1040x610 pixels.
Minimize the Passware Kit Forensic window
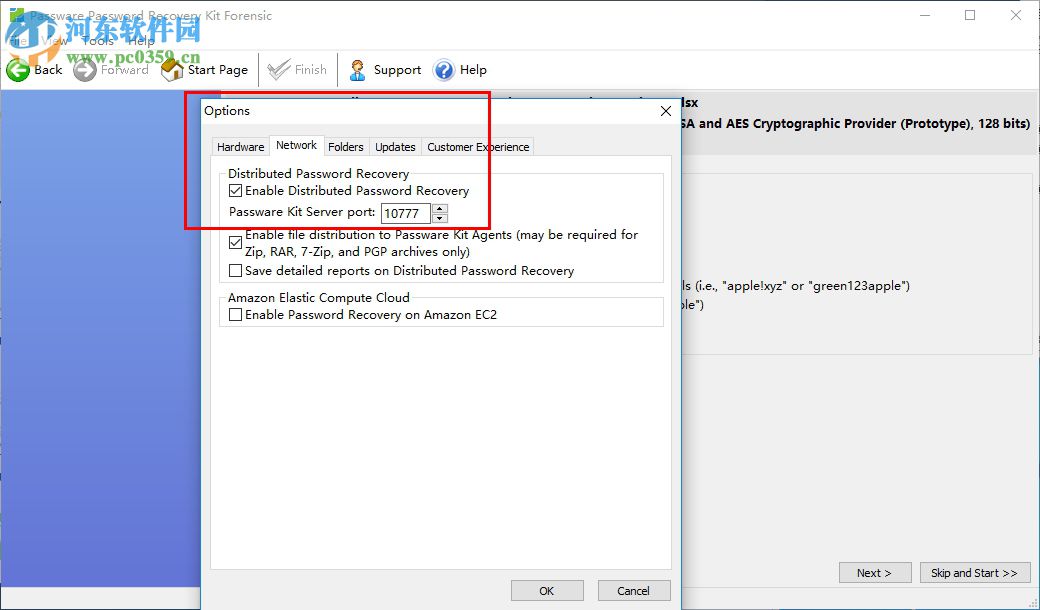925,15
